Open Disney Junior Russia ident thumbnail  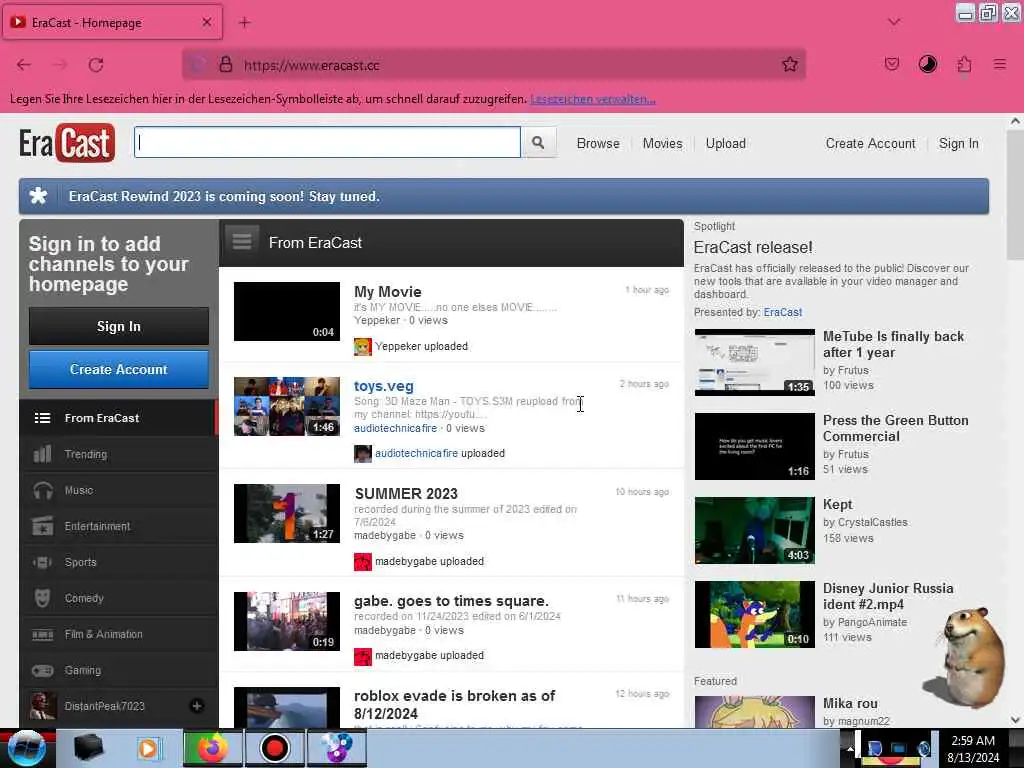click(754, 615)
